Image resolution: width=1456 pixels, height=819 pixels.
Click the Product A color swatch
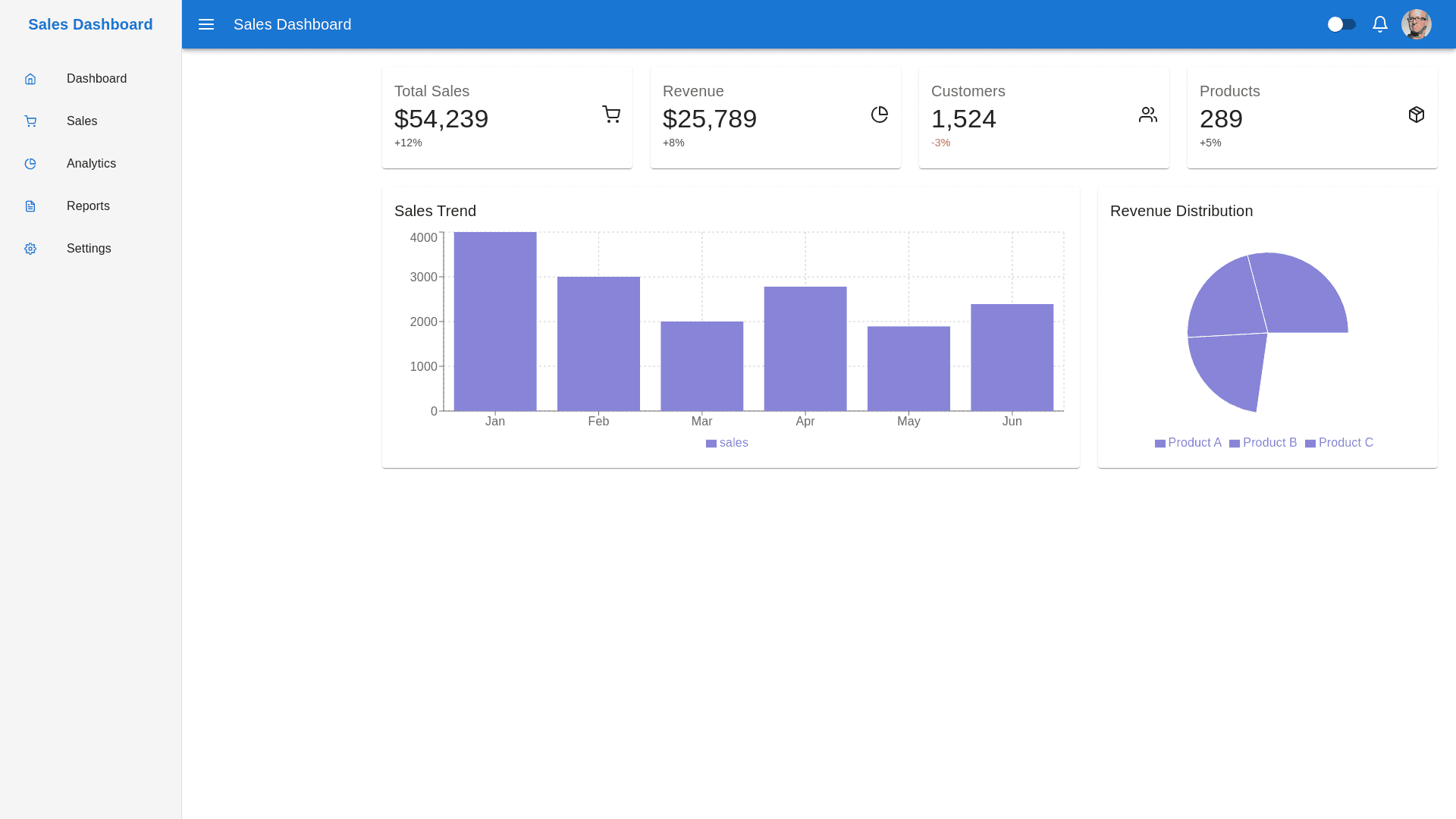[1160, 444]
